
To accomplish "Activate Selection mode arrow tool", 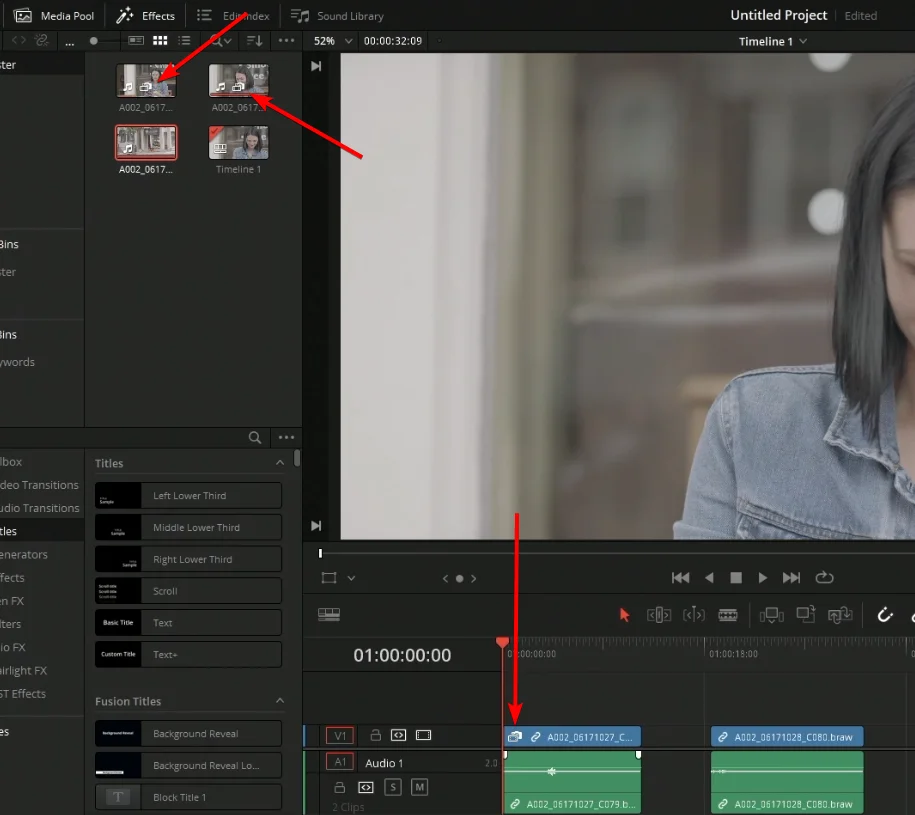I will (624, 615).
